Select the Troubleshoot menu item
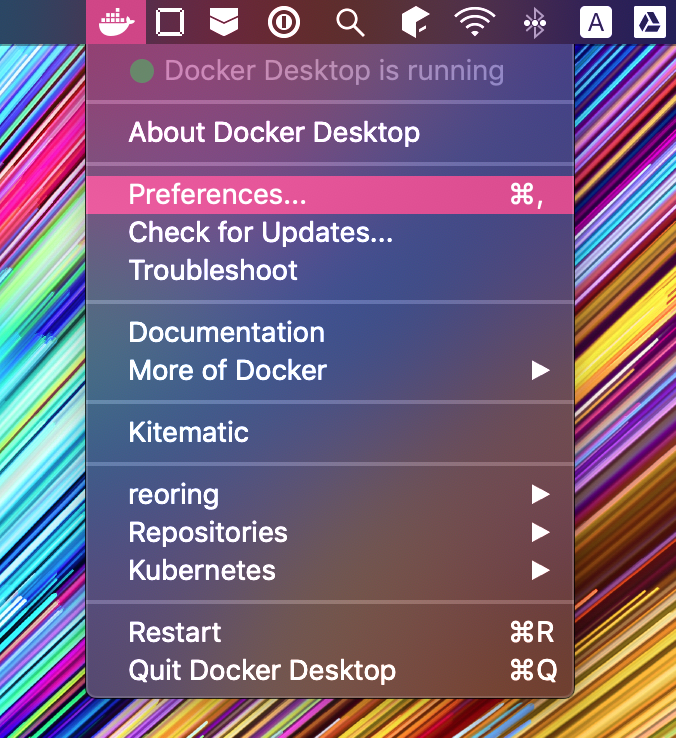676x738 pixels. (330, 270)
